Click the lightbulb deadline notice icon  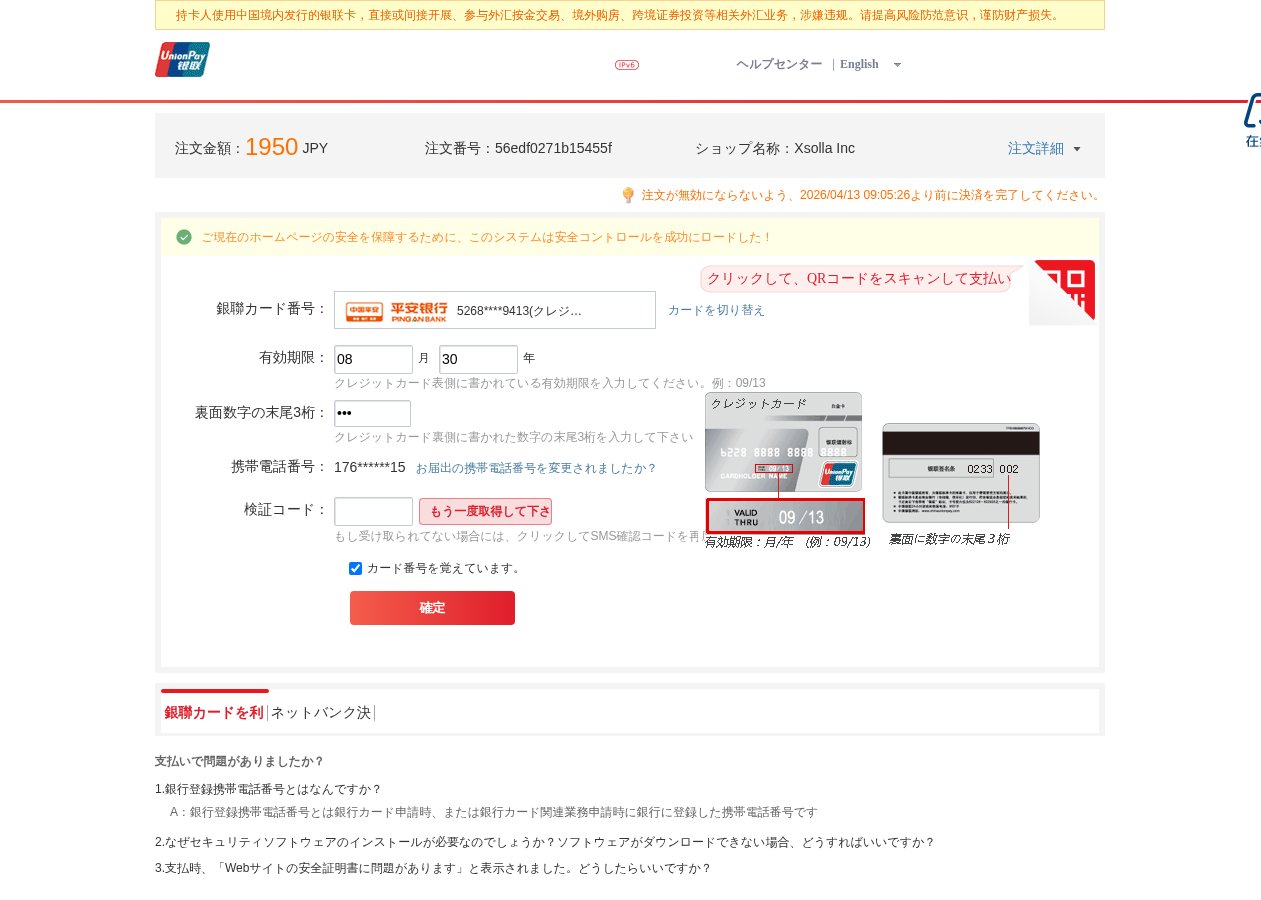628,195
